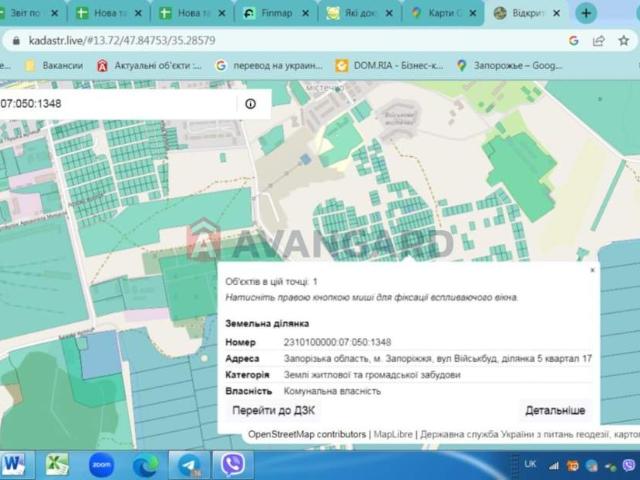Launch Excel from the taskbar
The width and height of the screenshot is (640, 480).
[x=57, y=465]
